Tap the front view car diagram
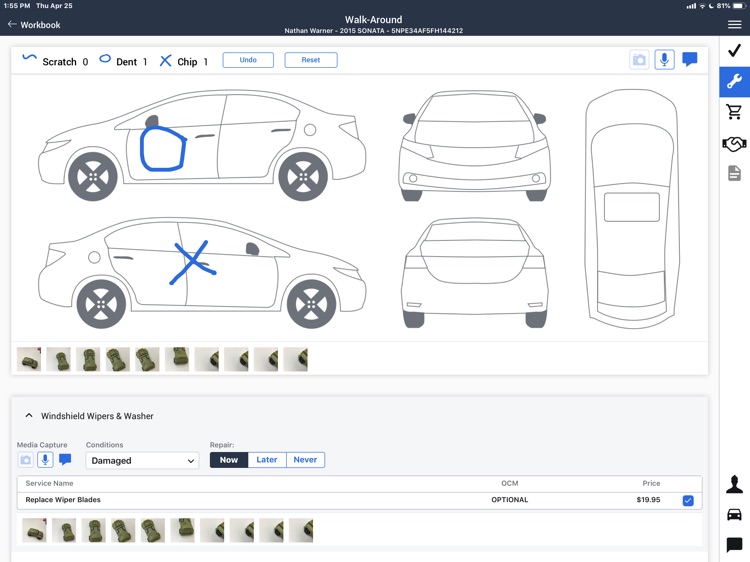750x562 pixels. tap(474, 145)
